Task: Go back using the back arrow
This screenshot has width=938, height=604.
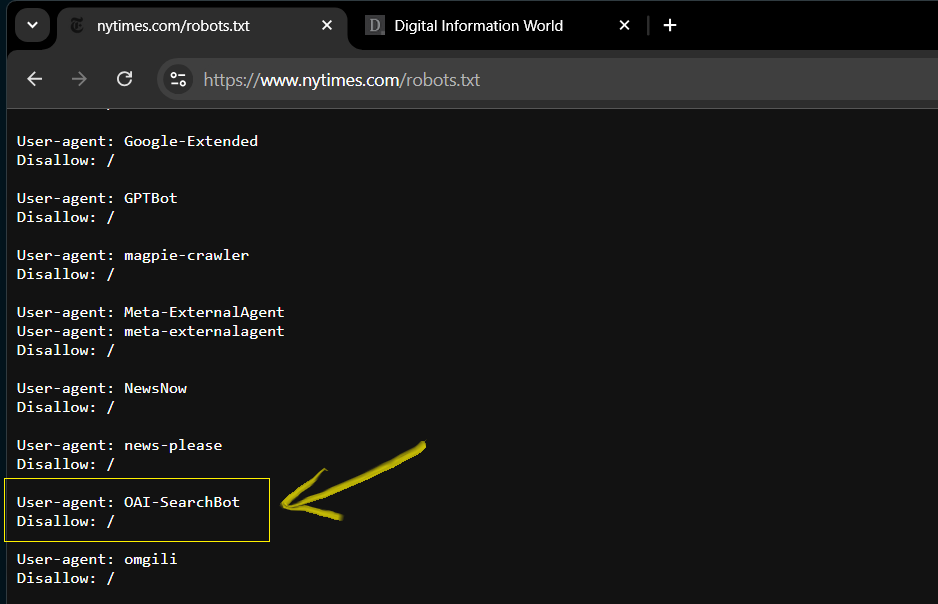Action: pos(35,79)
